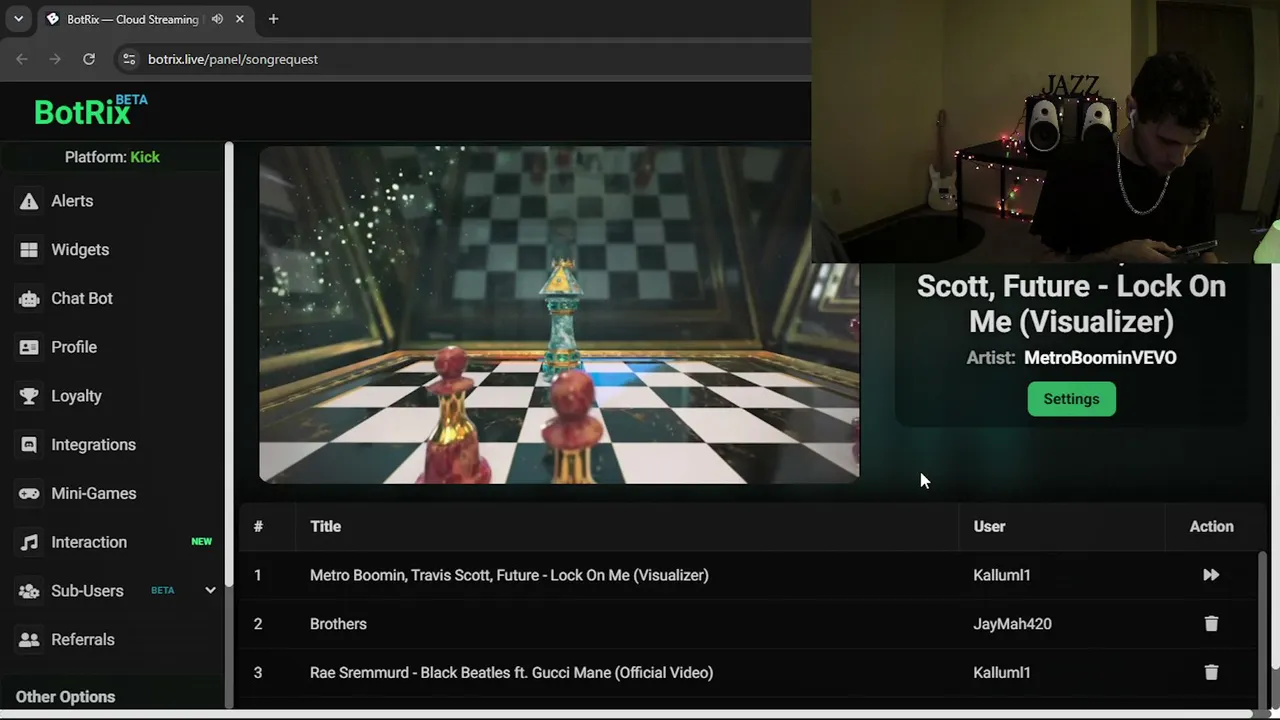Viewport: 1280px width, 720px height.
Task: Click the Referrals icon in sidebar
Action: (x=29, y=640)
